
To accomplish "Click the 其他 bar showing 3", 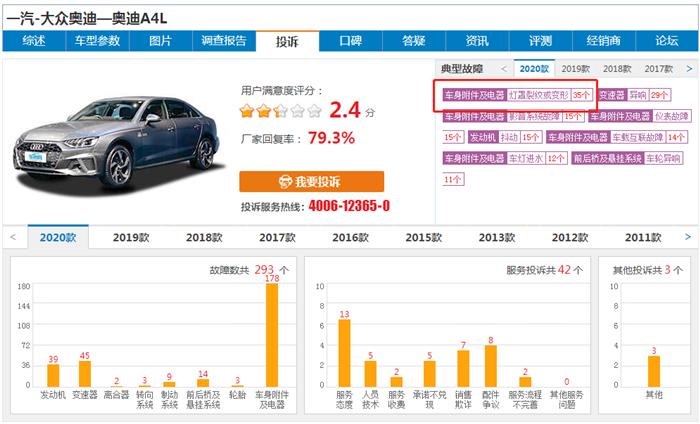I will click(654, 371).
